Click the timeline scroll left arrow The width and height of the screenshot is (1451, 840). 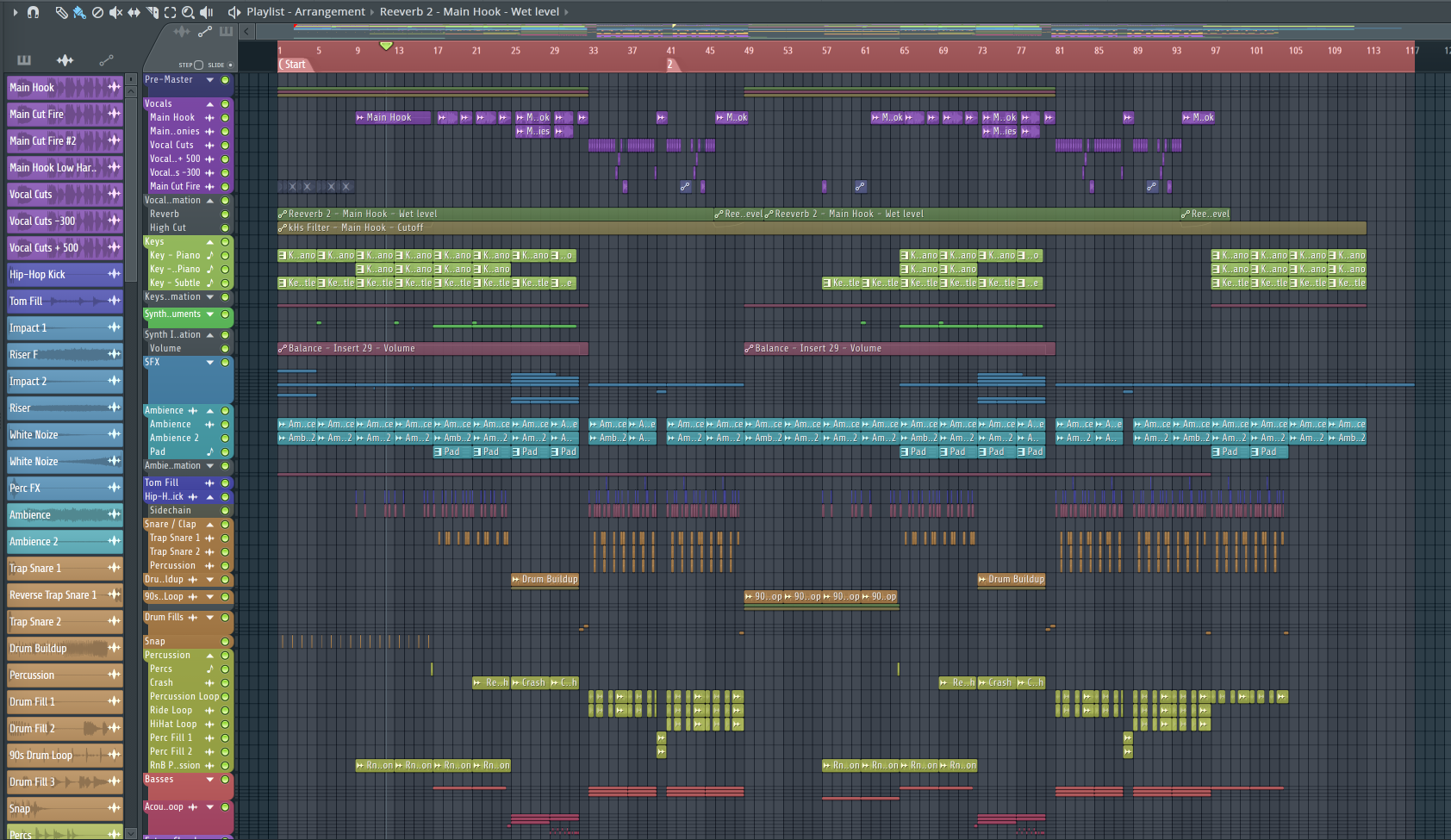pos(246,32)
